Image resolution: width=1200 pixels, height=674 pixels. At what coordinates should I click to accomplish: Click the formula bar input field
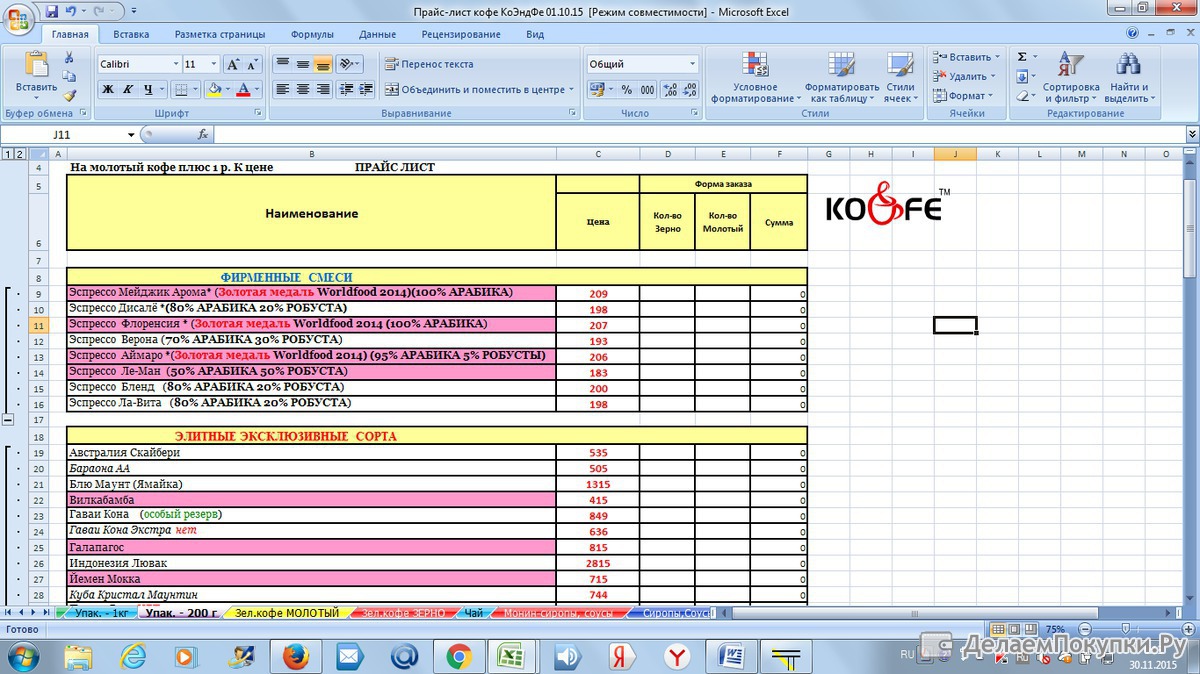[698, 134]
